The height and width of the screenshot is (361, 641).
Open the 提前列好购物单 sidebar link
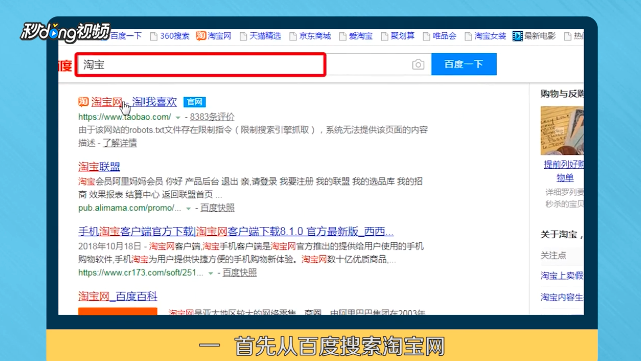[564, 171]
